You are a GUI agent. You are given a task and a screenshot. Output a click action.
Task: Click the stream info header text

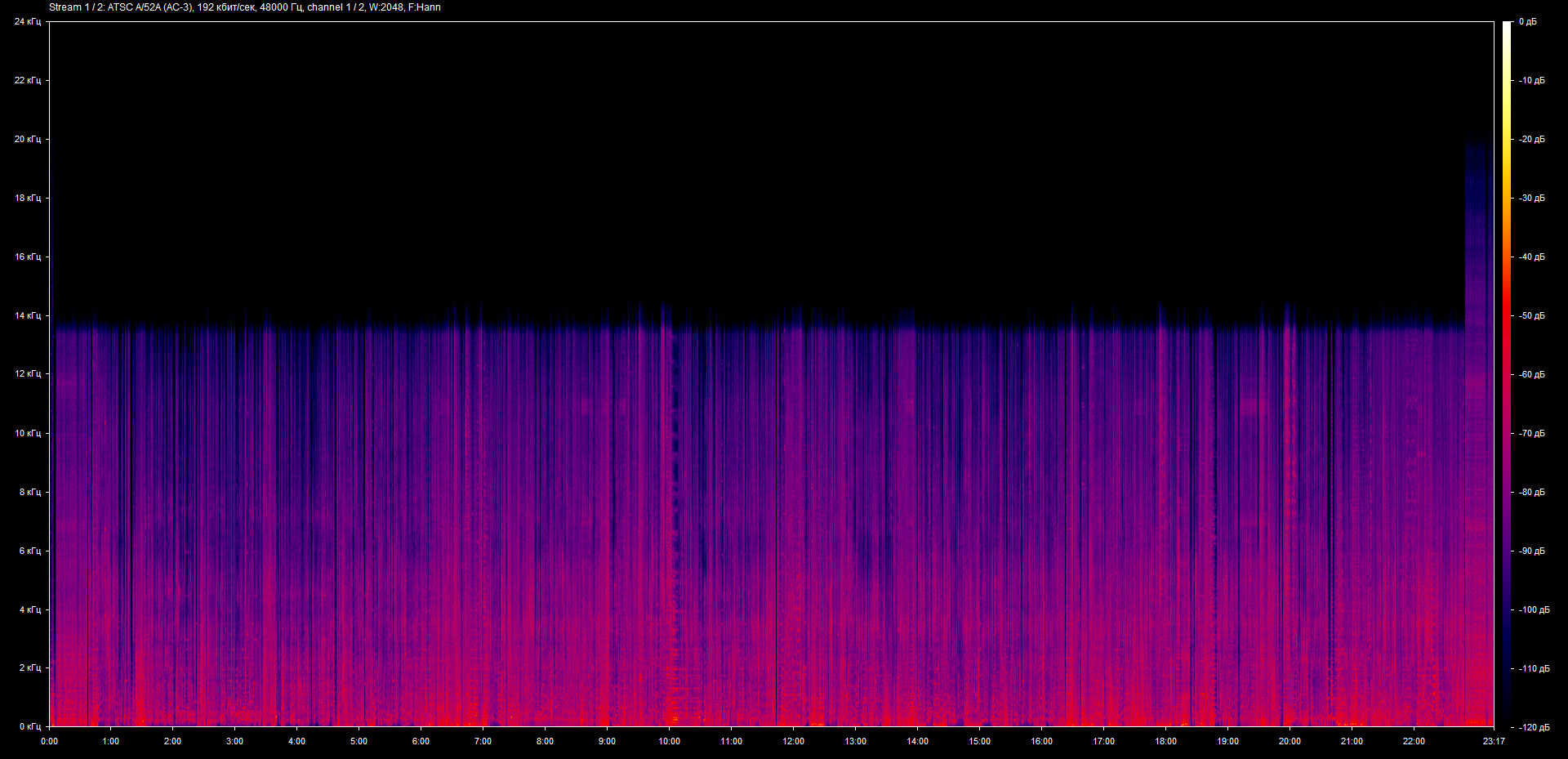[x=245, y=7]
